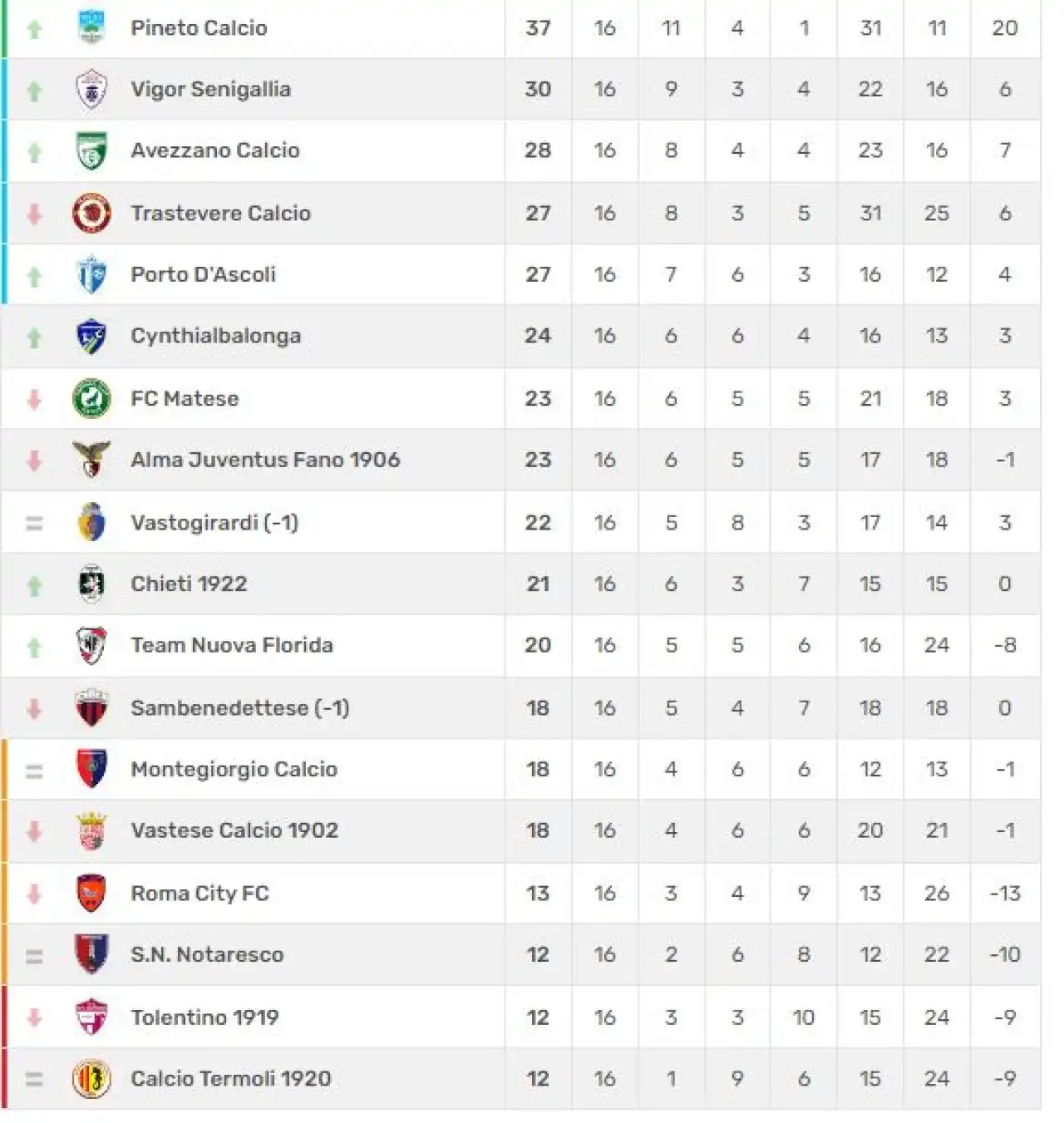Click the Roma City FC orange shield
The image size is (1064, 1123).
pos(91,894)
